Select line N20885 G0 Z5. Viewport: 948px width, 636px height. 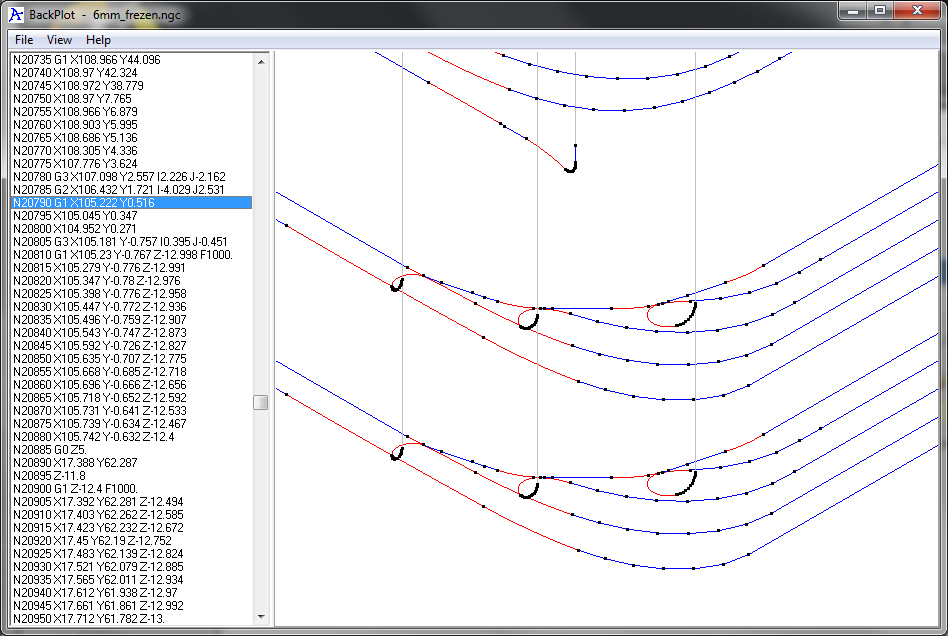point(131,450)
